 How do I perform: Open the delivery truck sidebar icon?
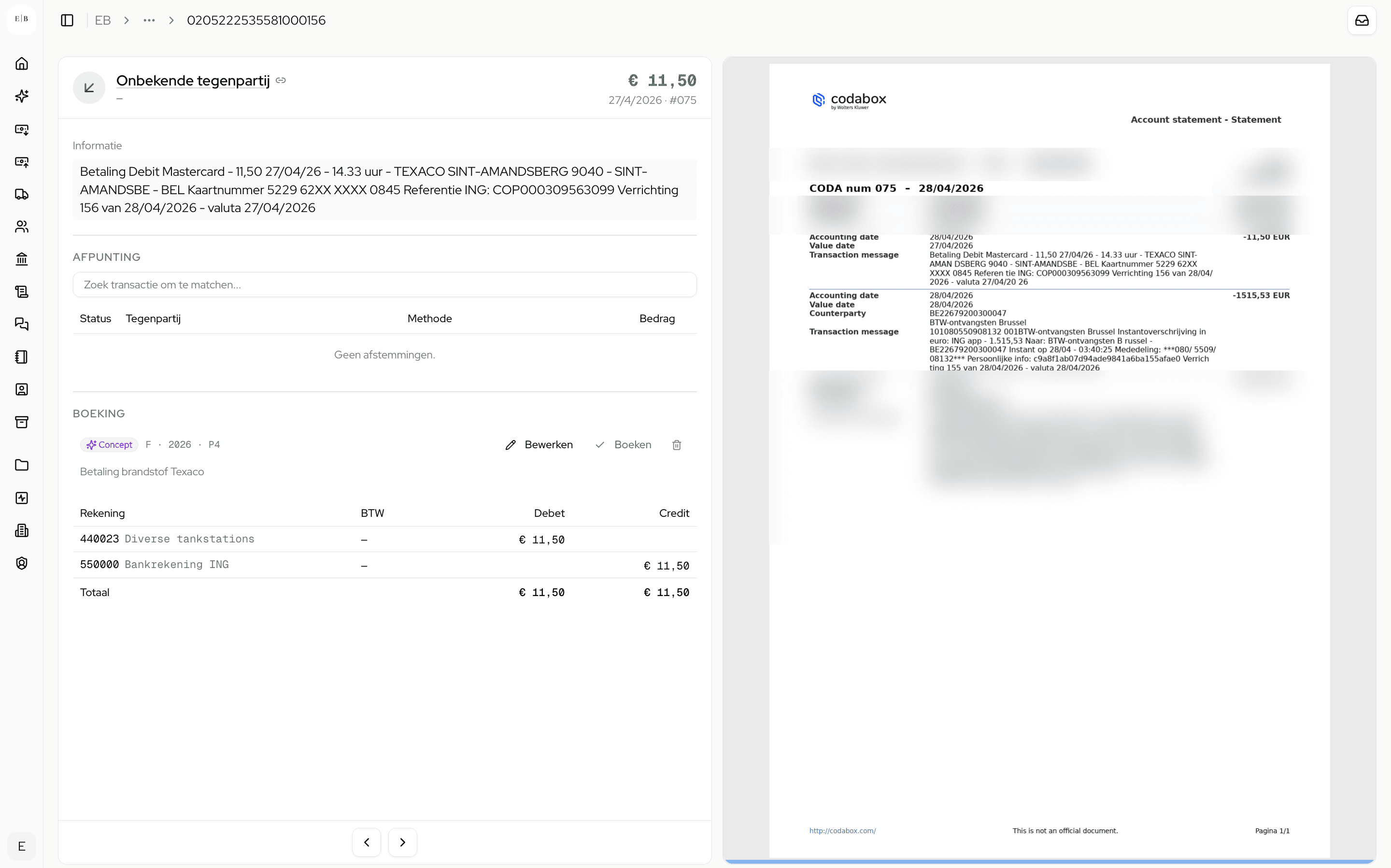pyautogui.click(x=22, y=194)
